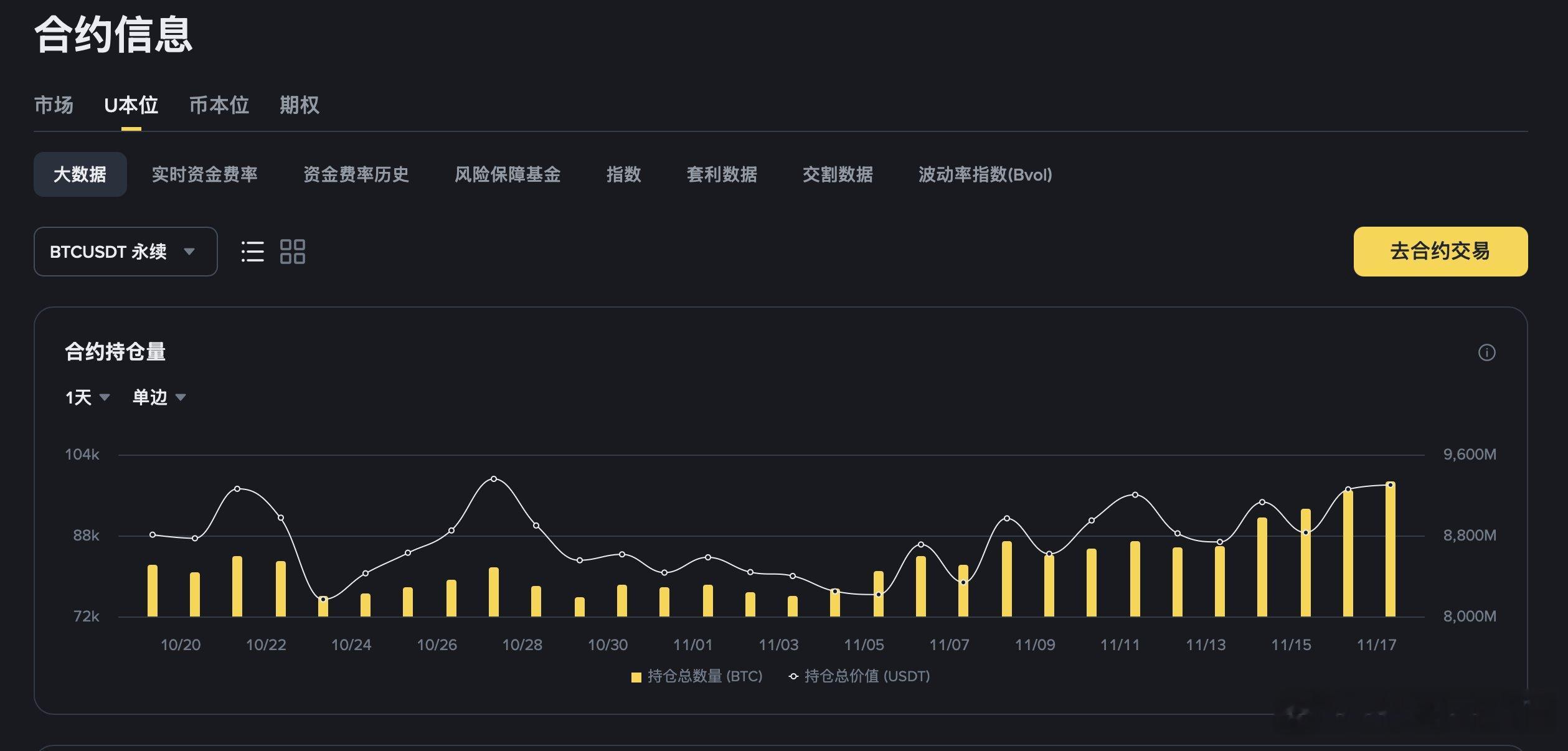
Task: Open the 指数 section
Action: [625, 175]
